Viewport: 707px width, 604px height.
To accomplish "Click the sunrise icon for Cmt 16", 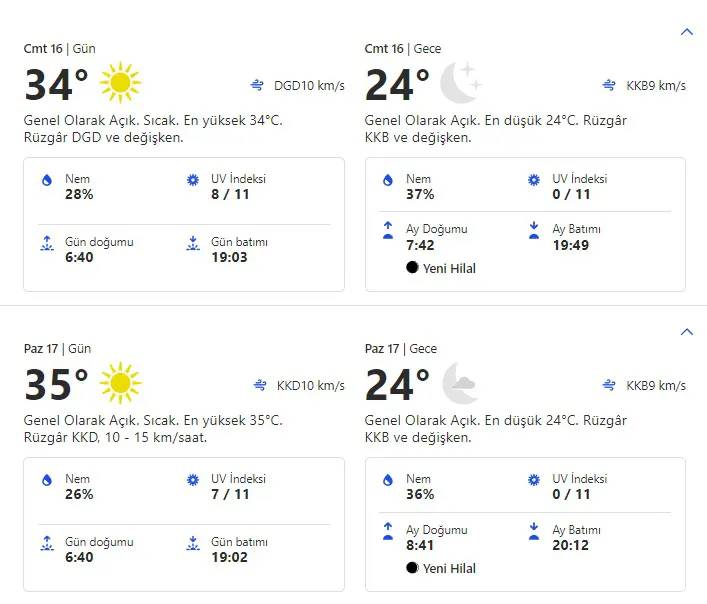I will point(46,243).
